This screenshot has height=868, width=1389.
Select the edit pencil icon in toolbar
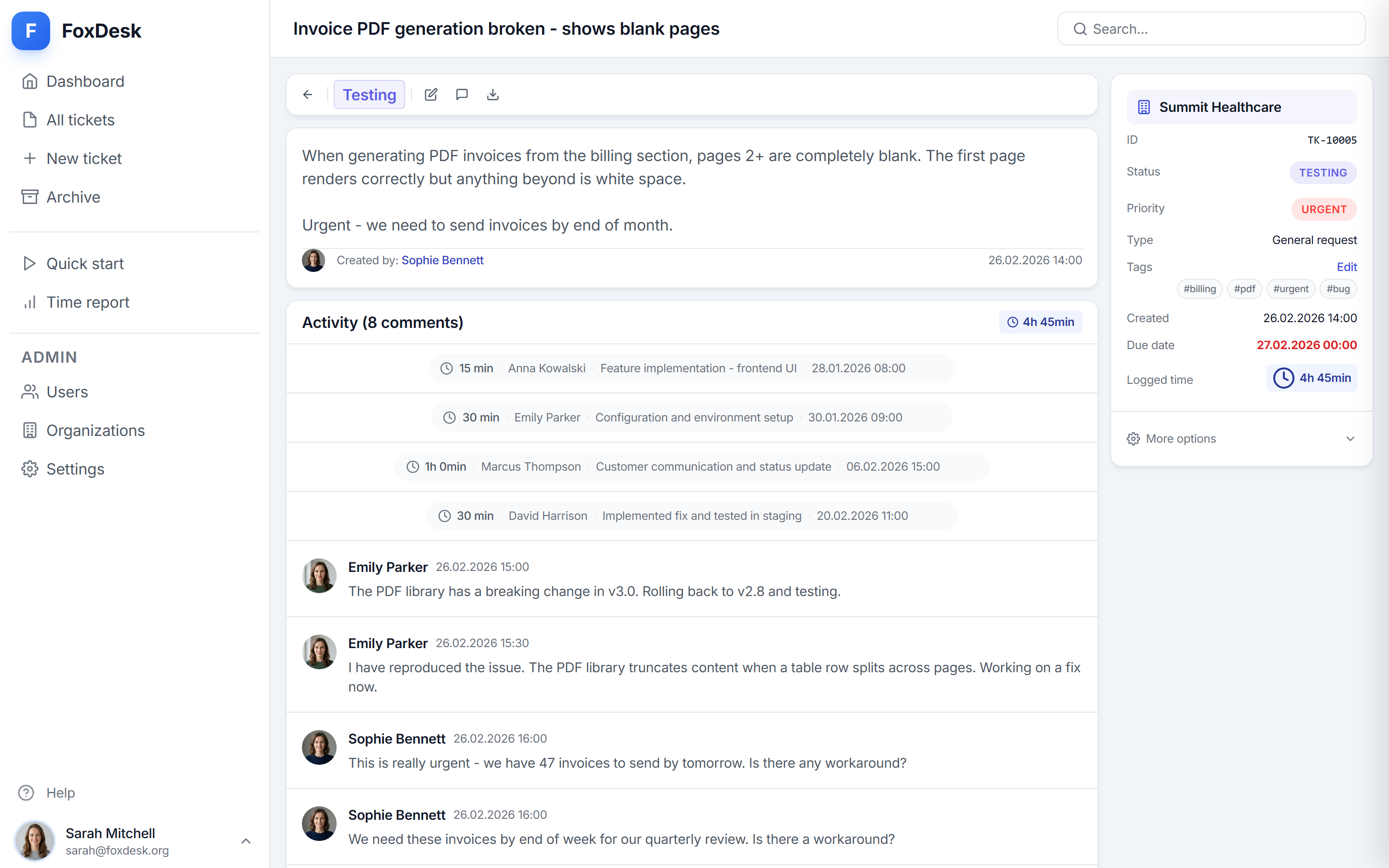tap(431, 94)
